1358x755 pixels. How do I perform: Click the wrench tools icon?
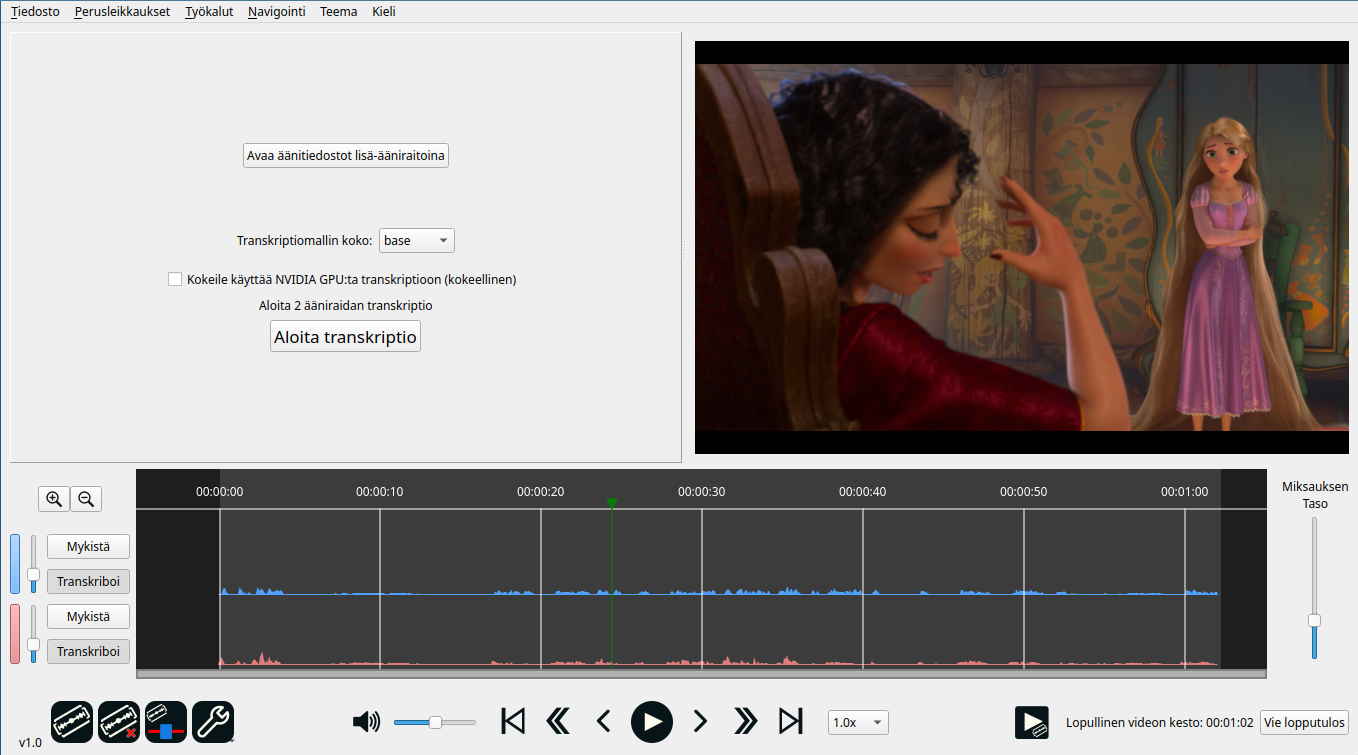(x=213, y=720)
